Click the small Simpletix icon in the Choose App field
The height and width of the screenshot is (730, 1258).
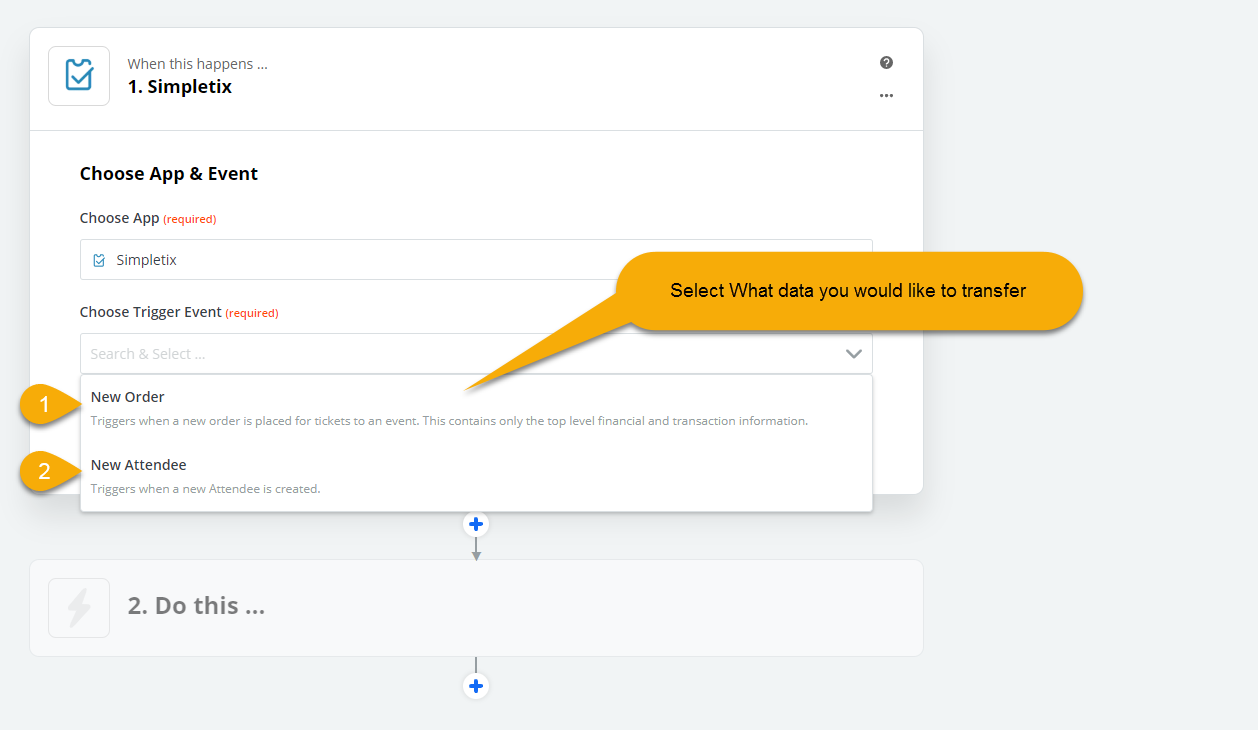[x=99, y=260]
